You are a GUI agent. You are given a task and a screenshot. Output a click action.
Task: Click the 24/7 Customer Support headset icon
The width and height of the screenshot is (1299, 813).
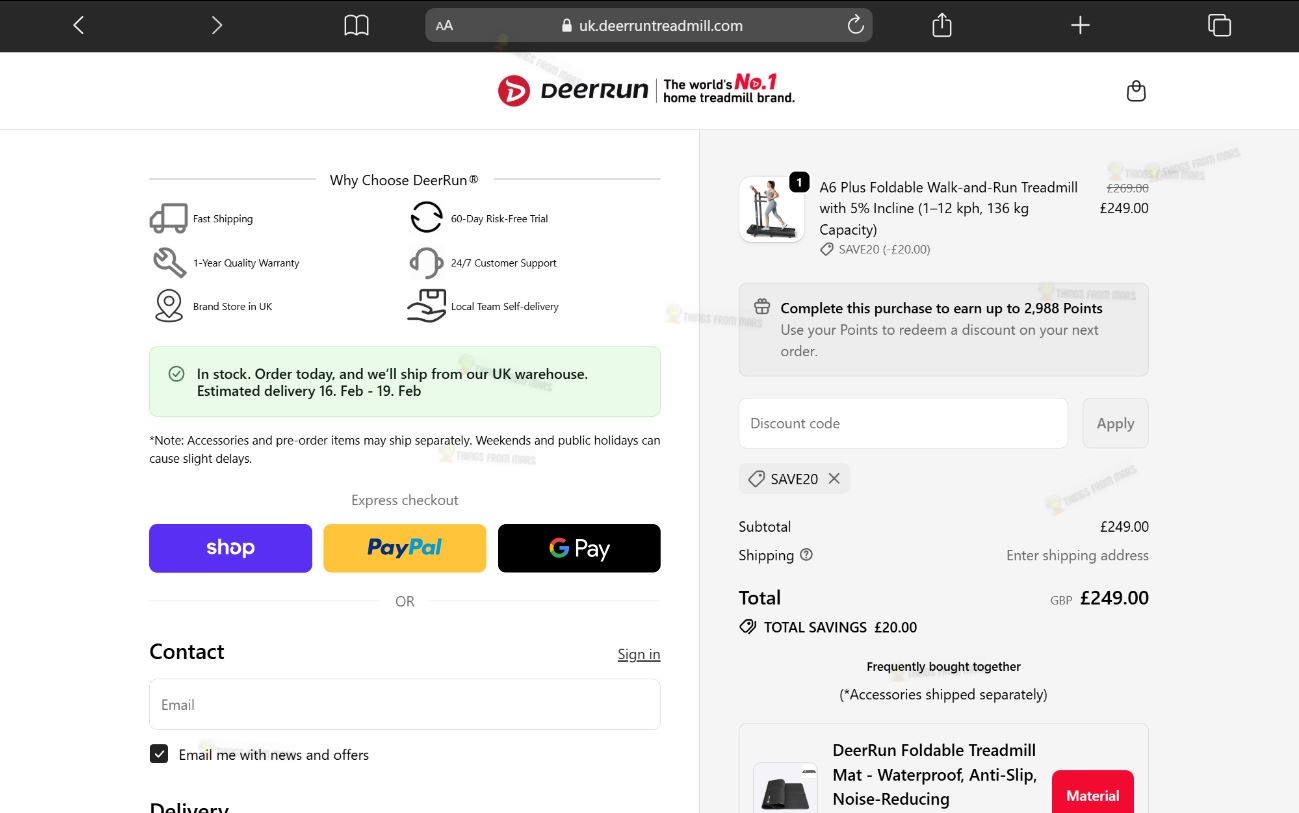pos(426,262)
